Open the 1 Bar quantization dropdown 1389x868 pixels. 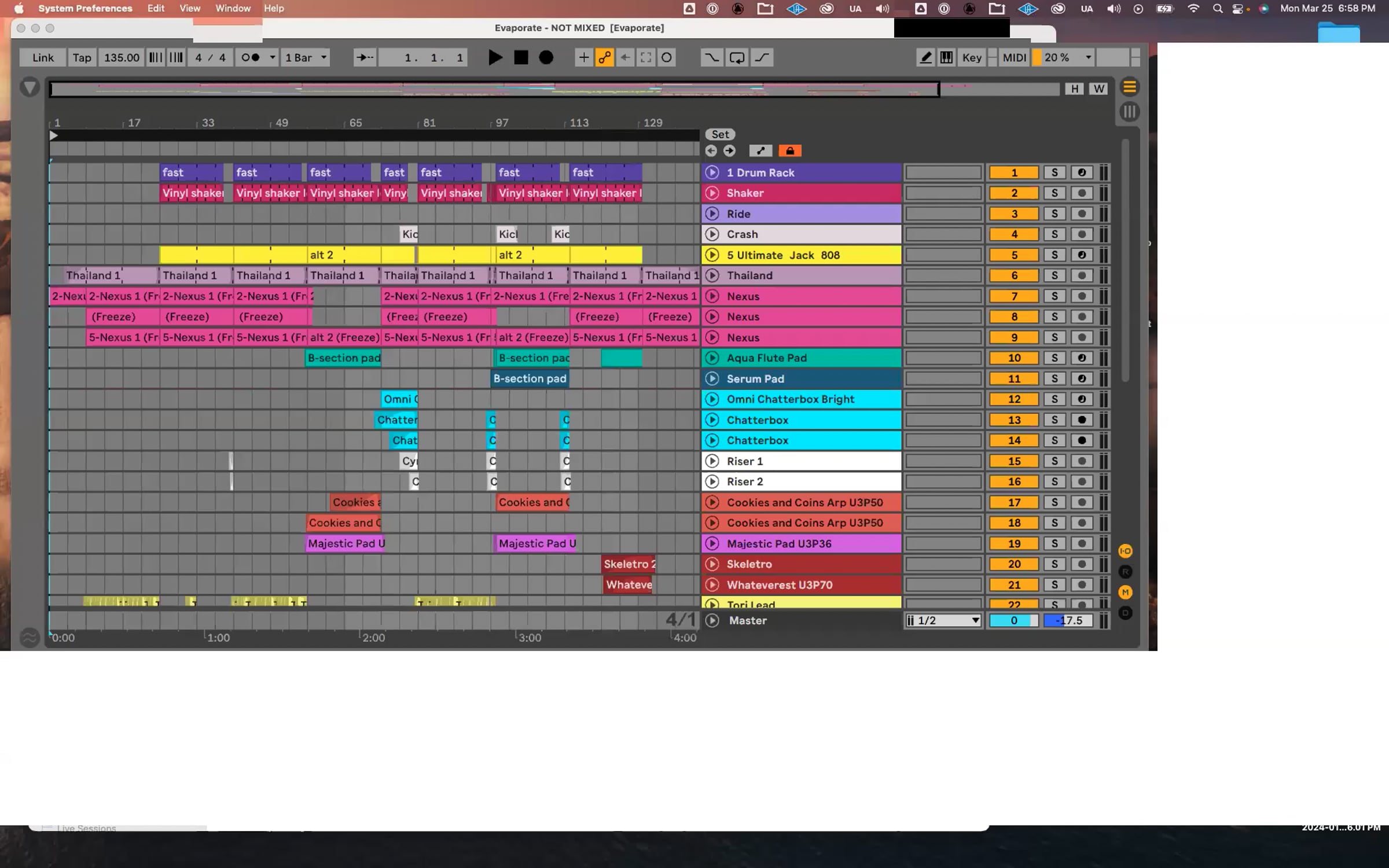[306, 57]
